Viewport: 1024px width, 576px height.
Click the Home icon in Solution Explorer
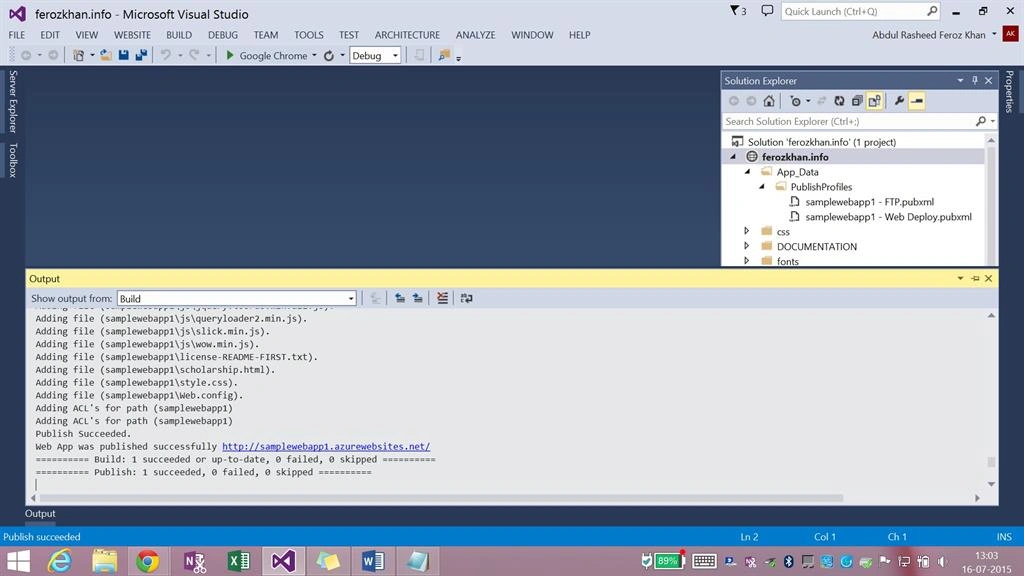(769, 101)
